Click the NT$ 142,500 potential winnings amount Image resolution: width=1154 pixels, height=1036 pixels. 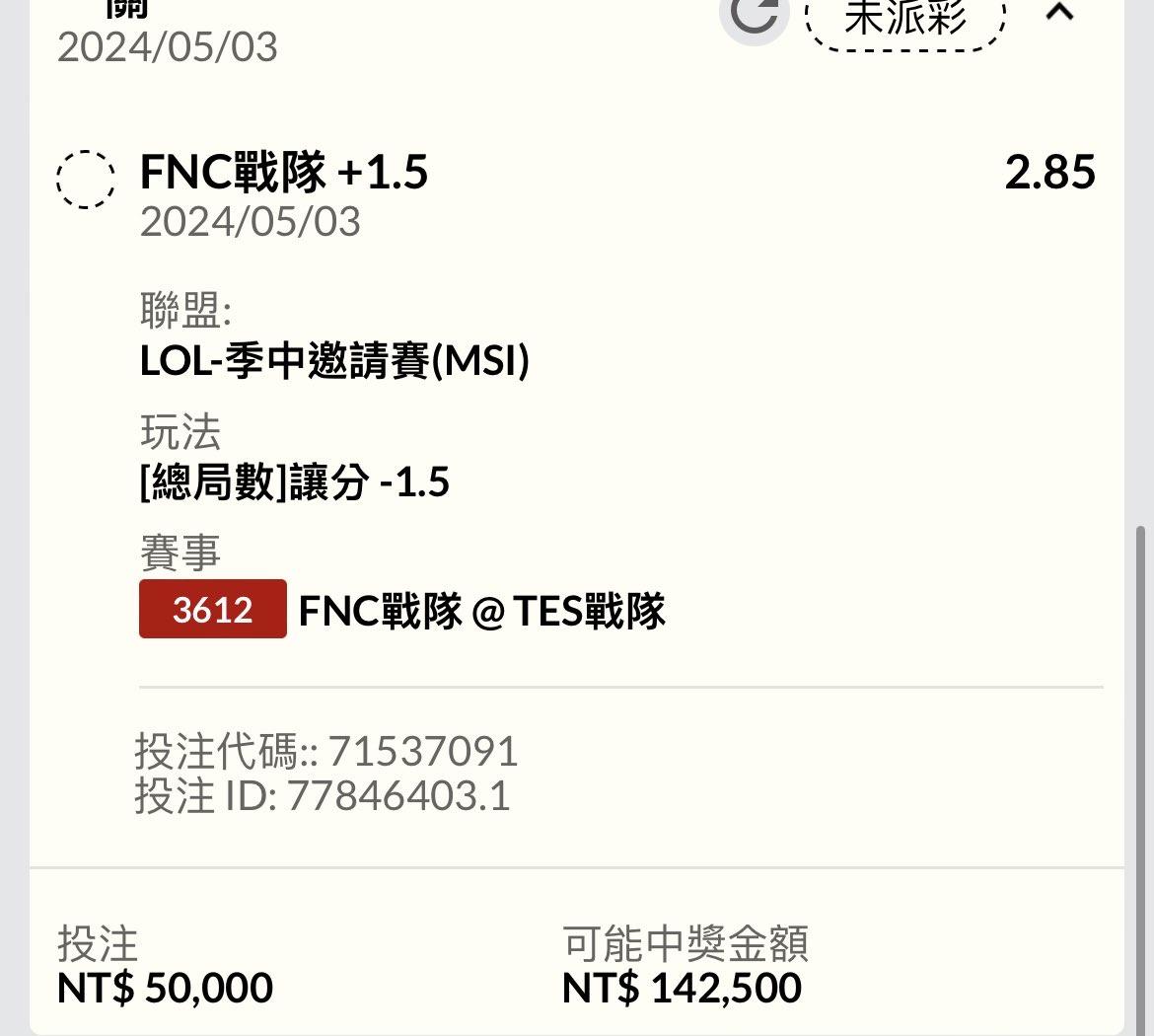pyautogui.click(x=682, y=988)
